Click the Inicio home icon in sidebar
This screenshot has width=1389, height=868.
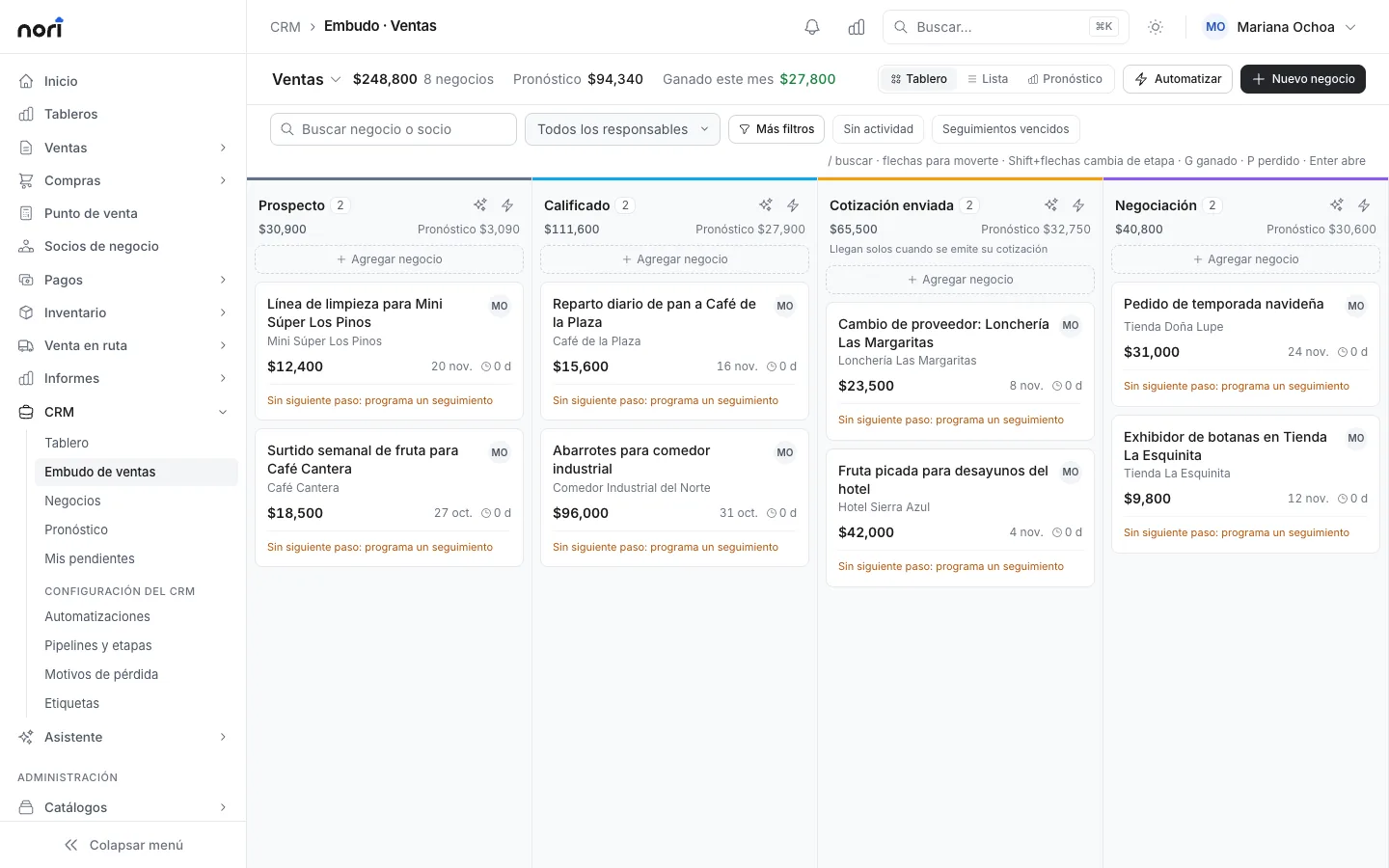click(x=26, y=81)
